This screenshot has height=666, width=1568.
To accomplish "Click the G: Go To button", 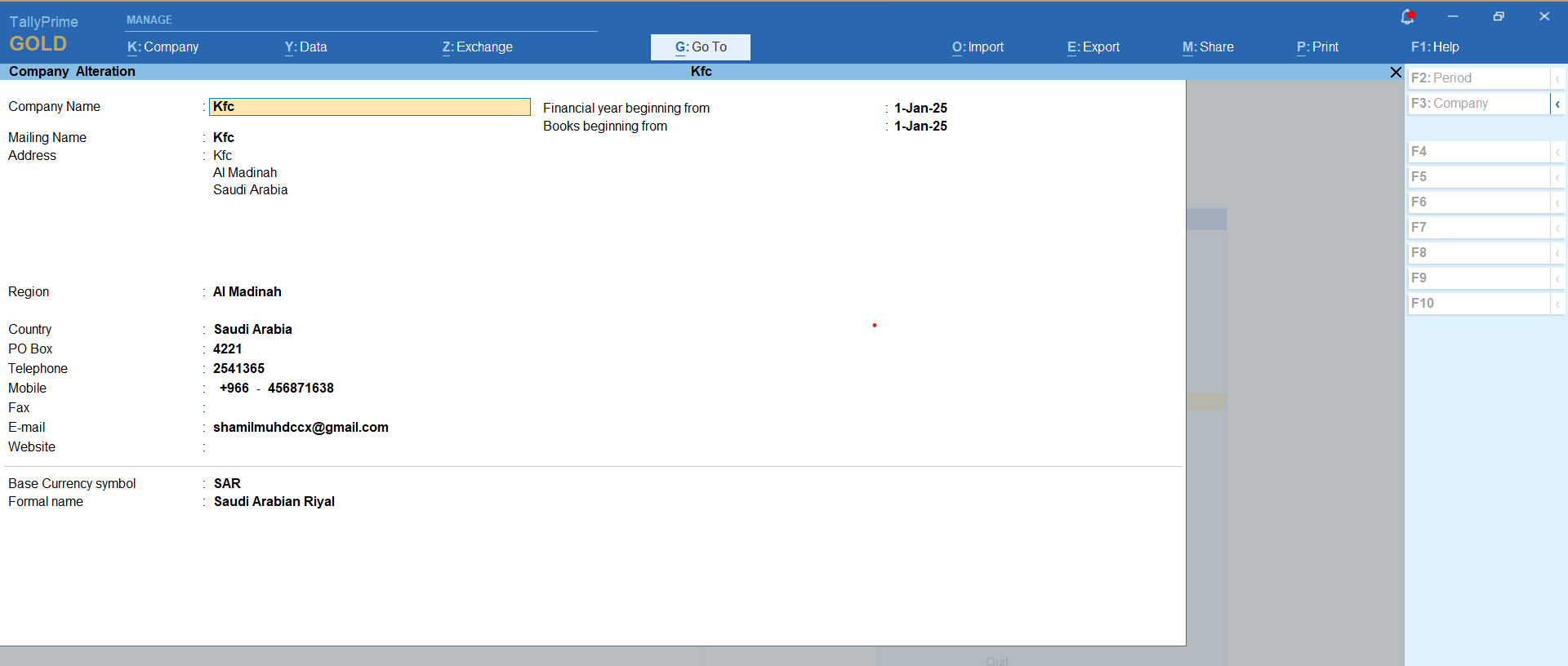I will point(700,47).
